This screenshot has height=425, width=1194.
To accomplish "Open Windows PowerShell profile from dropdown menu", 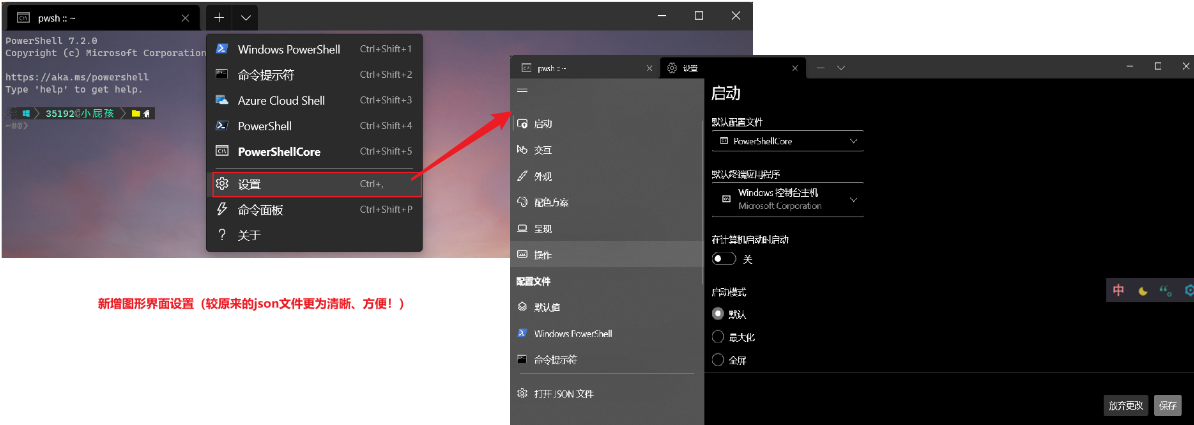I will coord(314,49).
